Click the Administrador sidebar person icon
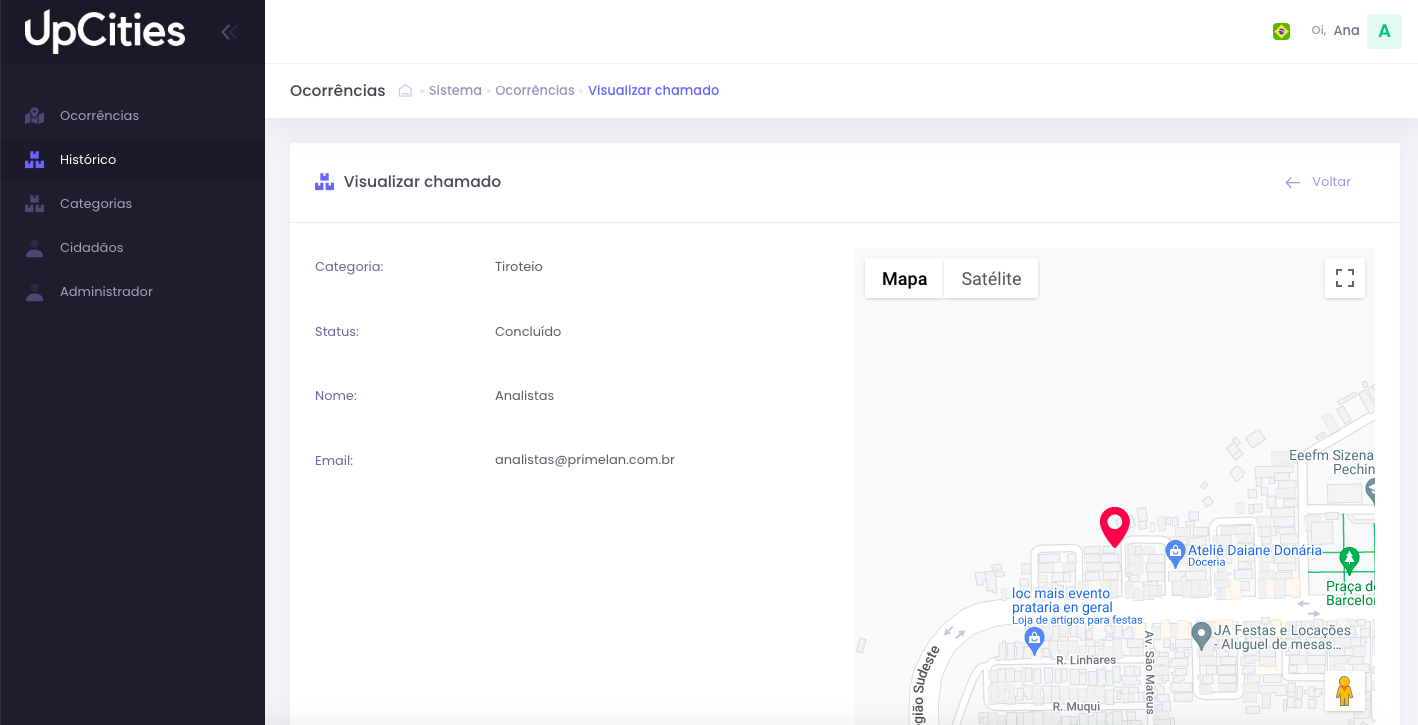 pos(35,292)
